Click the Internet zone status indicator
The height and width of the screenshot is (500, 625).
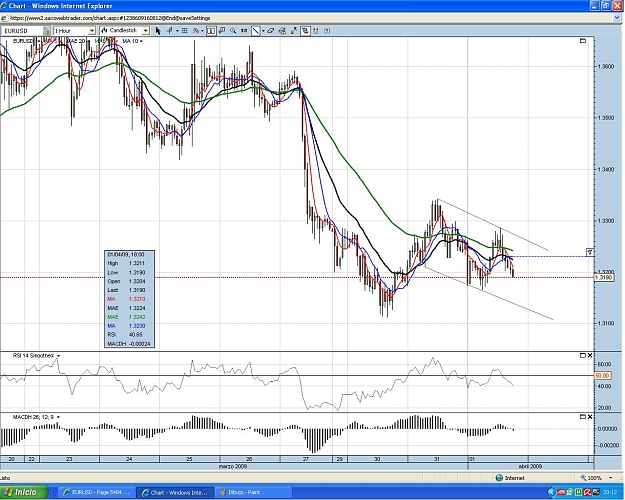[510, 478]
